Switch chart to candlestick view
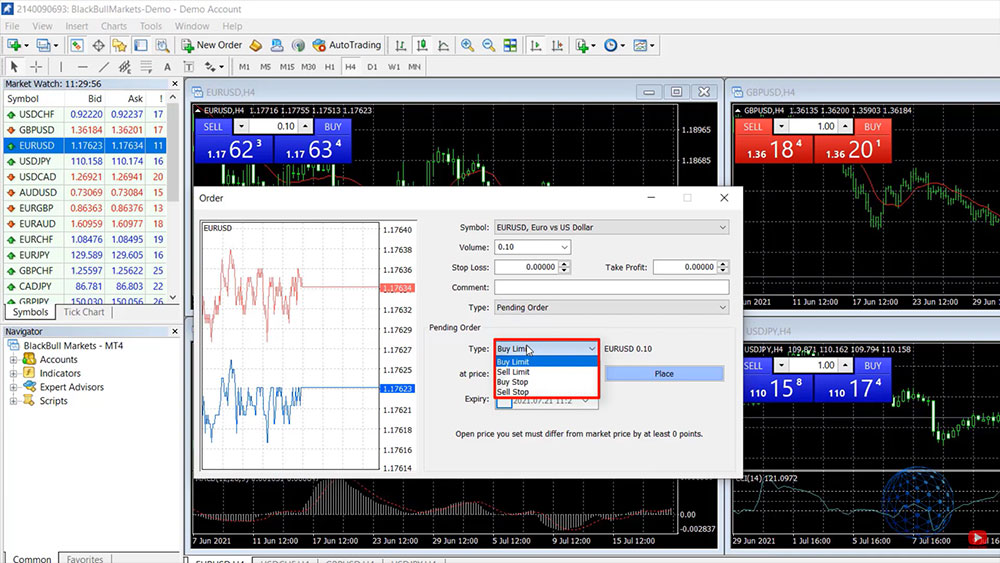Viewport: 1000px width, 563px height. pos(422,45)
